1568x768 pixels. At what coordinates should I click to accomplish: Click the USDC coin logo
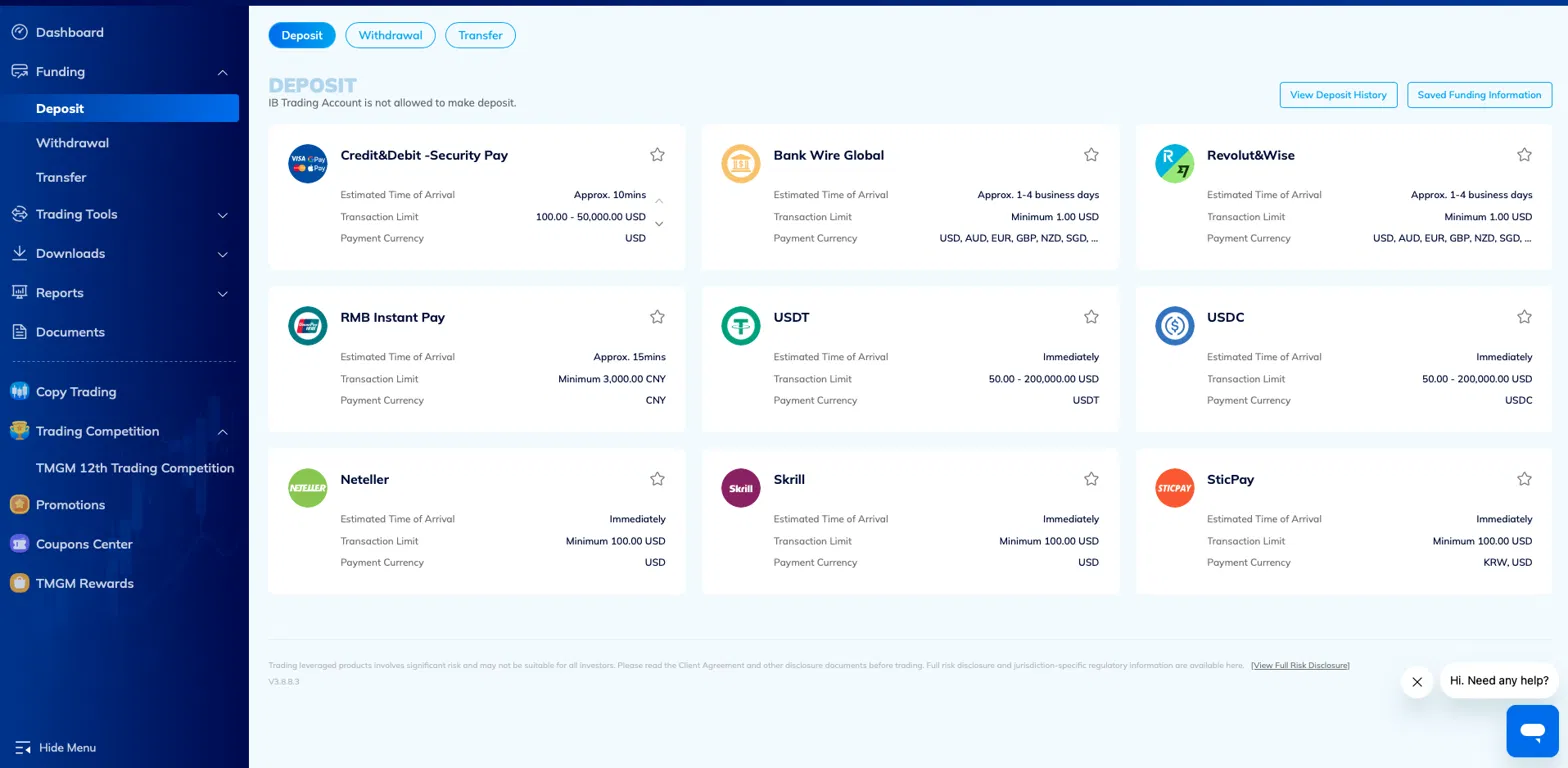click(x=1175, y=326)
